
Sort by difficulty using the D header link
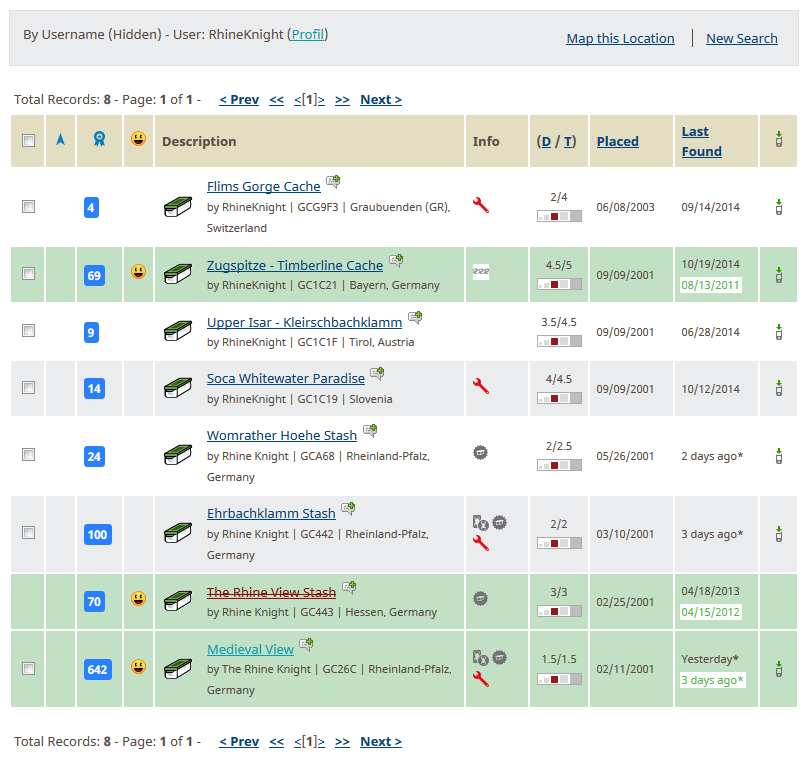[547, 142]
